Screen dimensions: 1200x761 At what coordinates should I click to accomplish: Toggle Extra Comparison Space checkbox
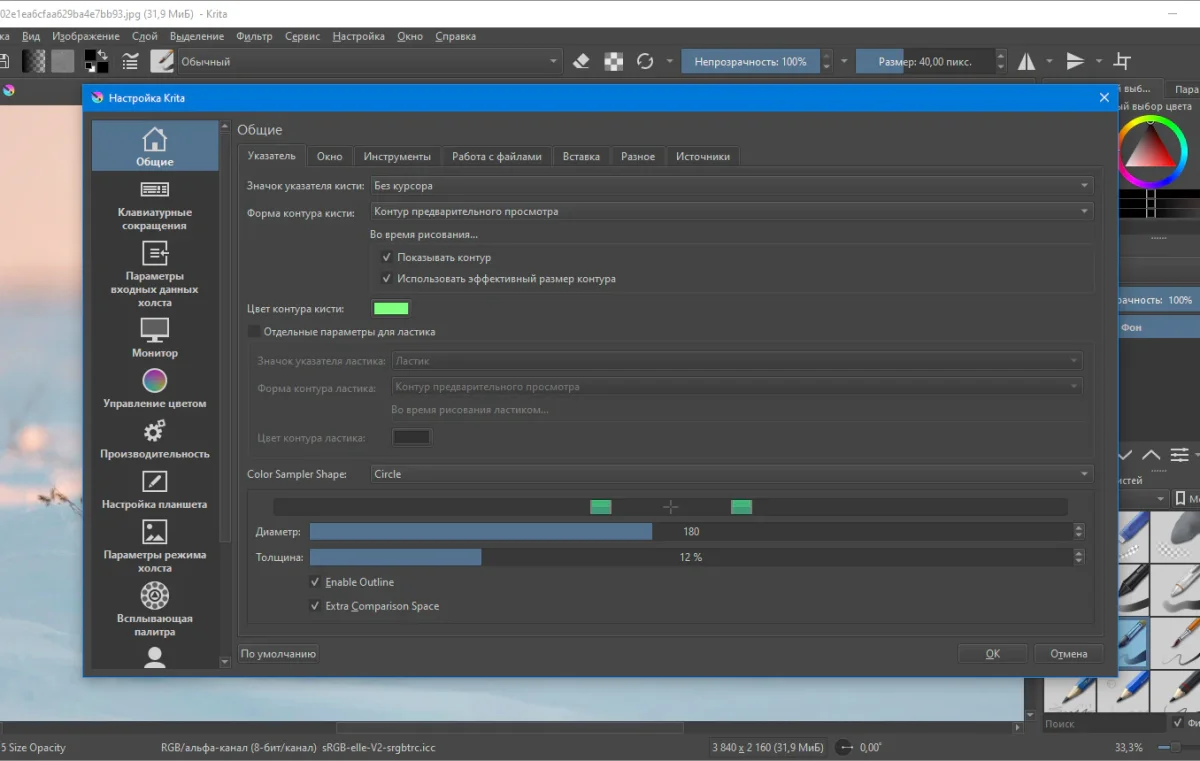316,606
